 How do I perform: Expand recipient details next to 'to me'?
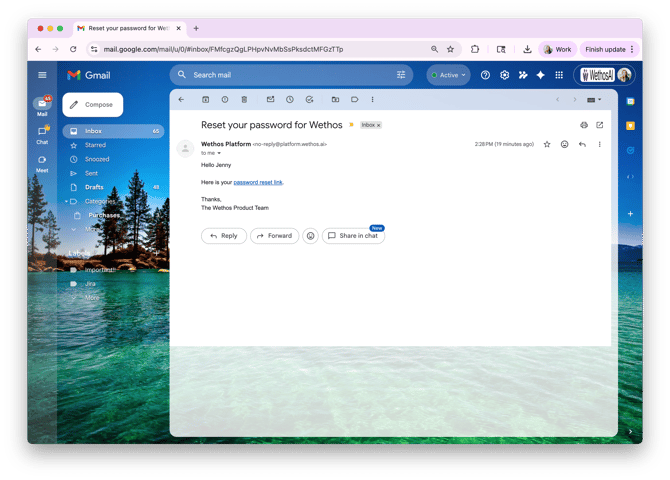pos(220,153)
